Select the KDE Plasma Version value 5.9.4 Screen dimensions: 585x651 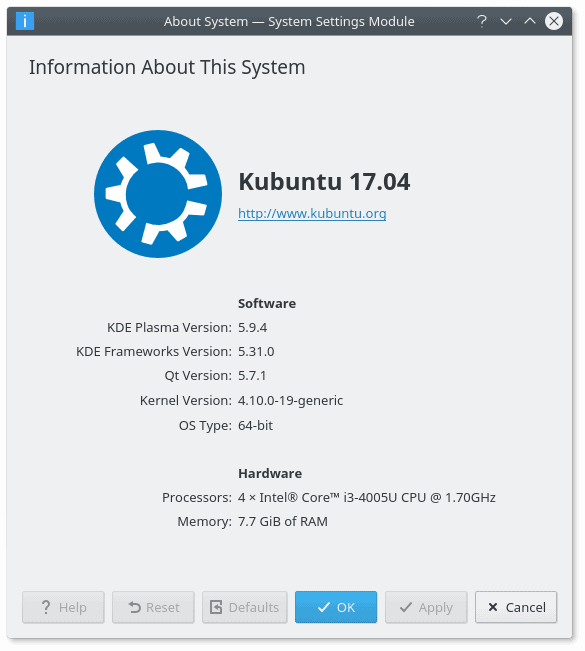252,328
